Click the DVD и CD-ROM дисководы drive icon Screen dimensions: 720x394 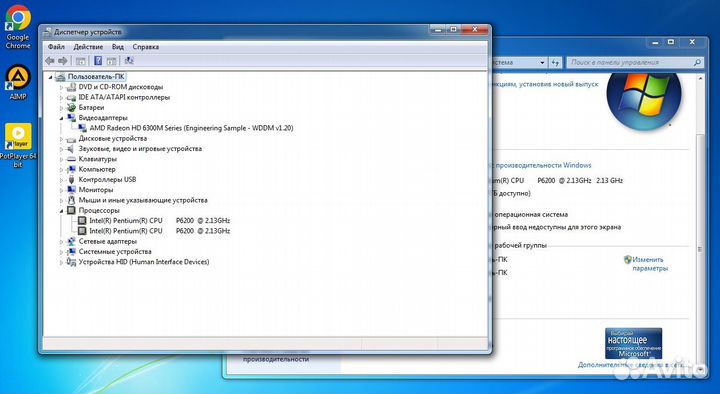click(x=71, y=87)
